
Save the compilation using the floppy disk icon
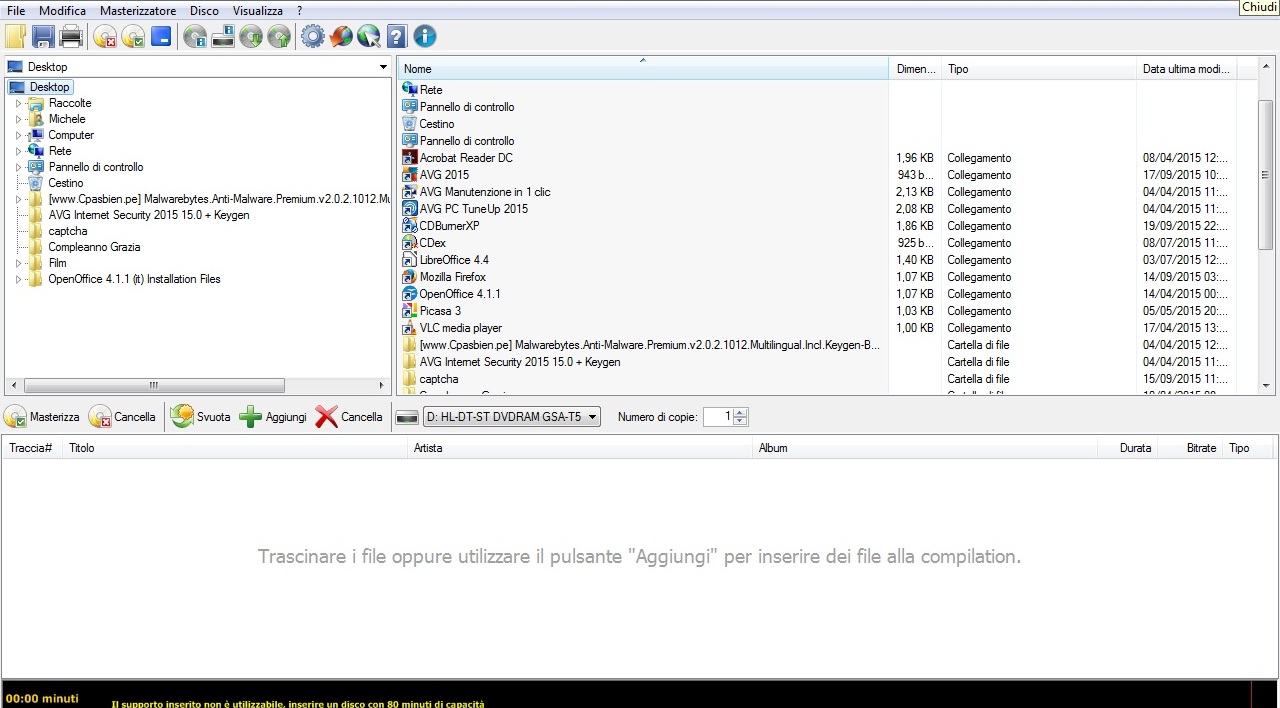(x=43, y=37)
